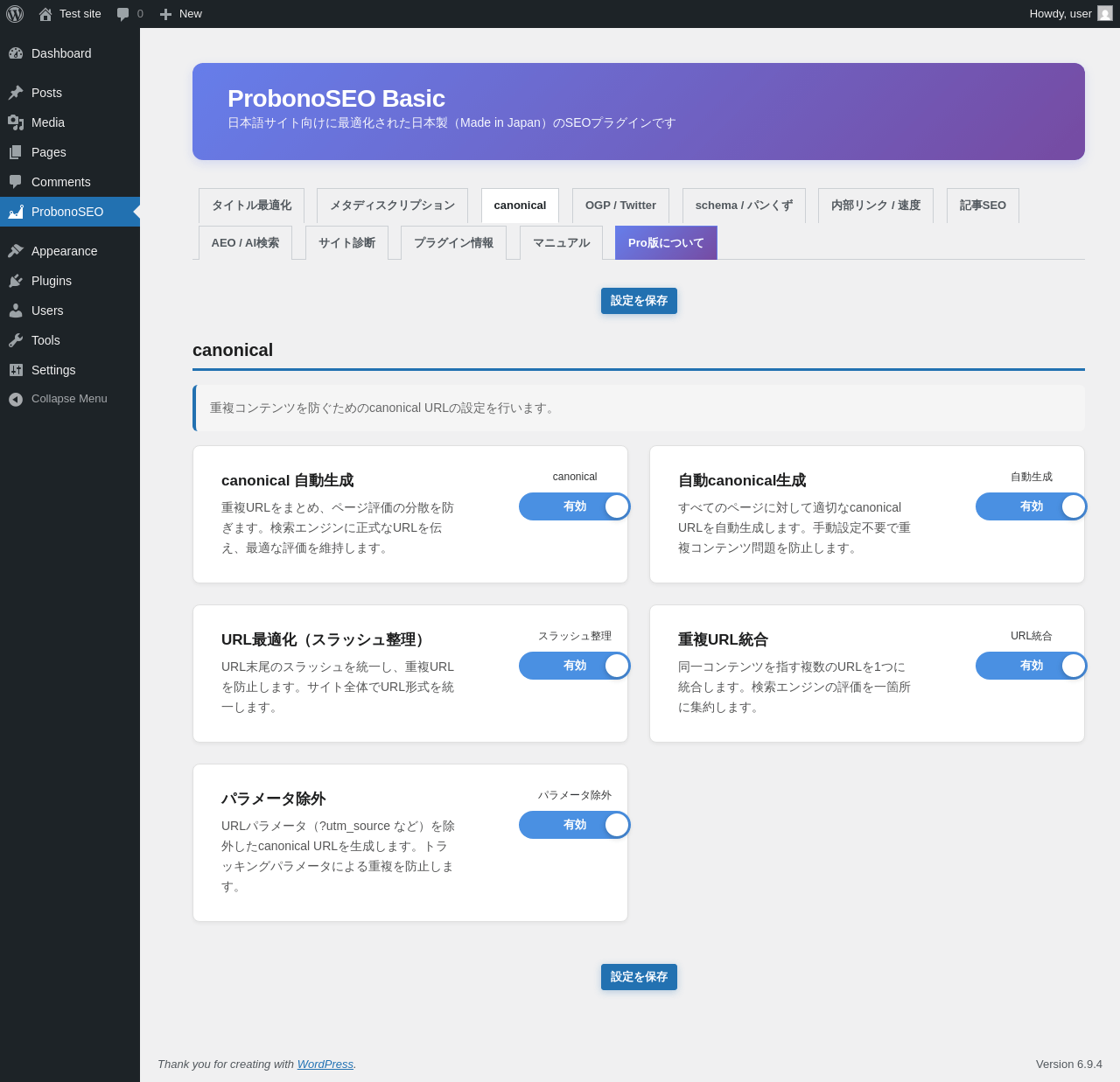Select the canonical tab
This screenshot has height=1082, width=1120.
520,206
